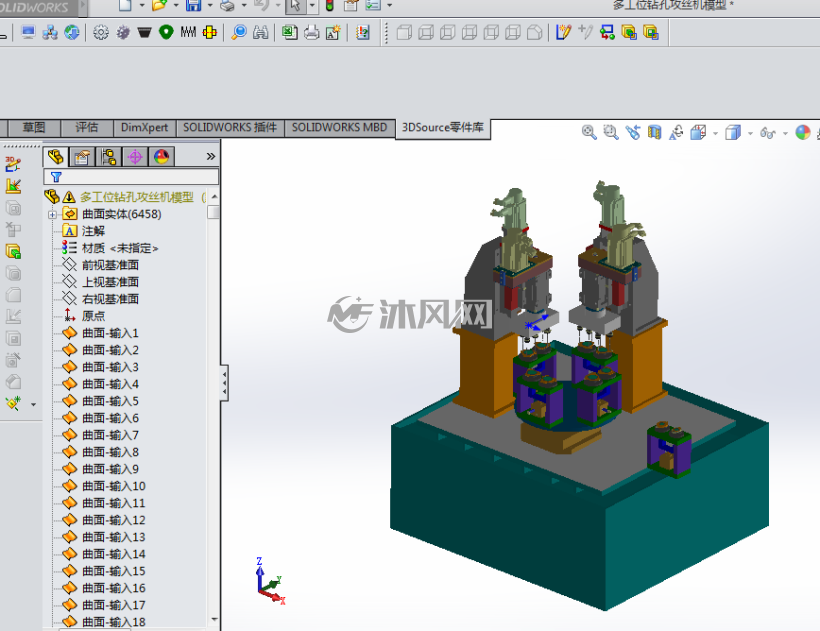Click the Save floppy disk icon
Image resolution: width=820 pixels, height=631 pixels.
[193, 5]
